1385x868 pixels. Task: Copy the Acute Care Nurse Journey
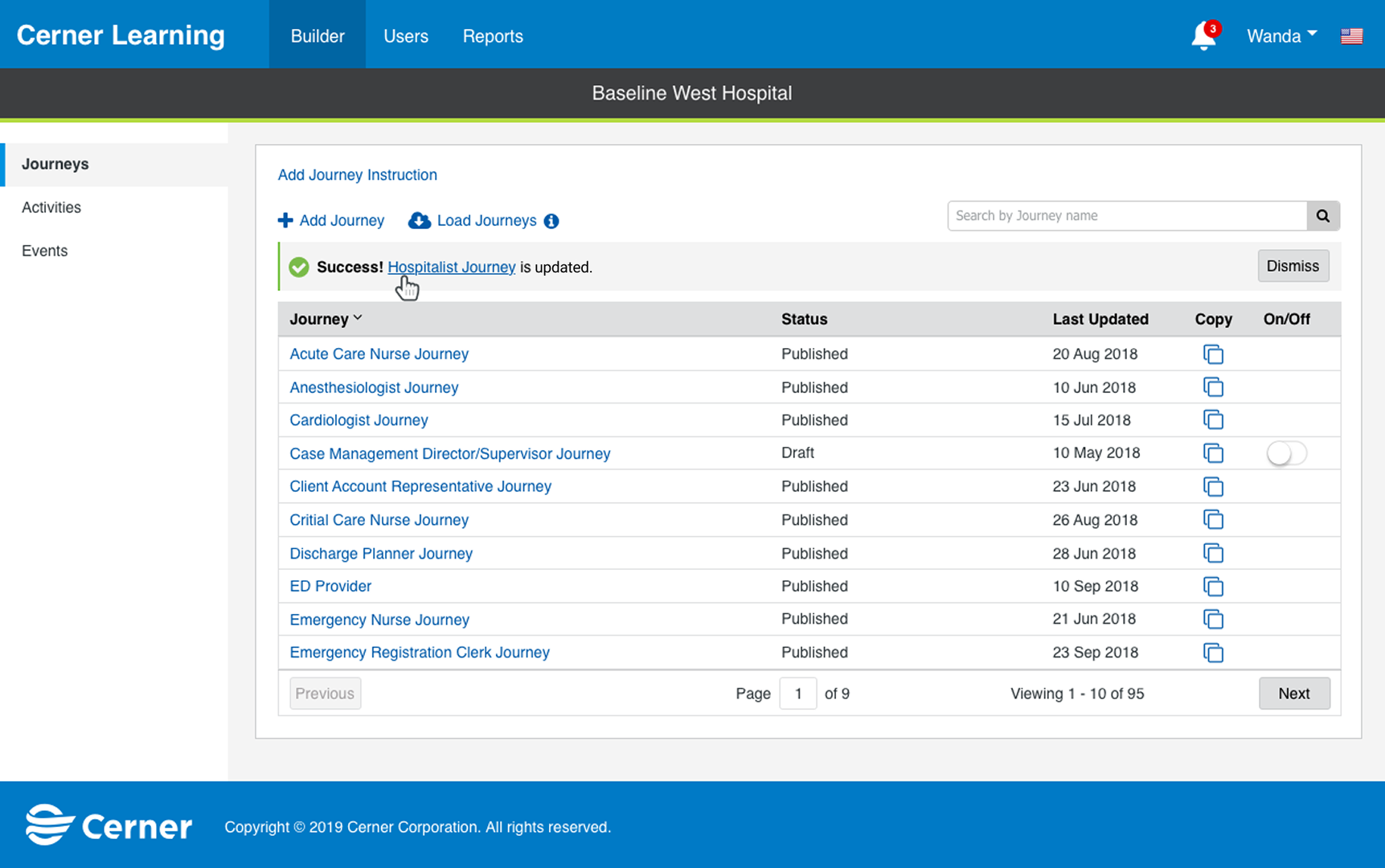click(x=1213, y=354)
